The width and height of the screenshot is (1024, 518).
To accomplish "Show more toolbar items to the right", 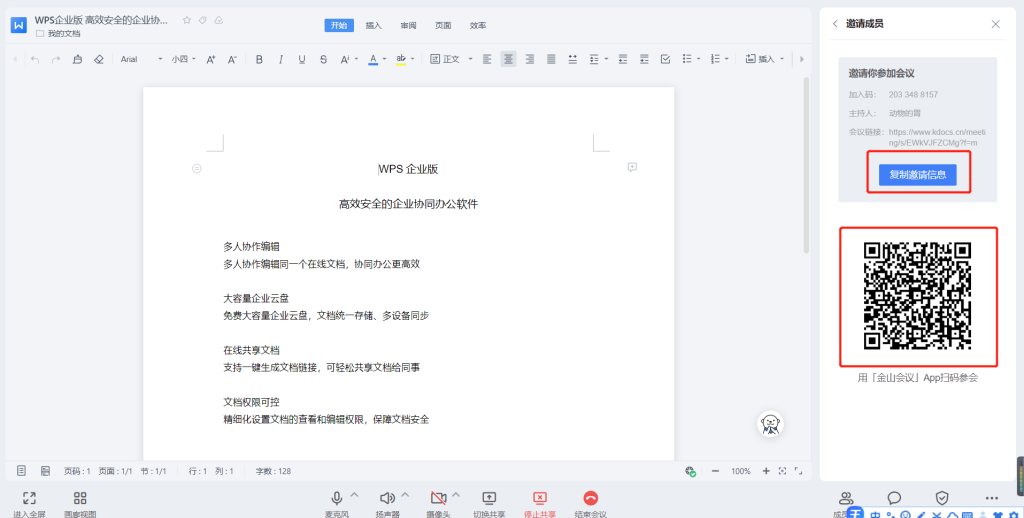I will click(x=801, y=59).
